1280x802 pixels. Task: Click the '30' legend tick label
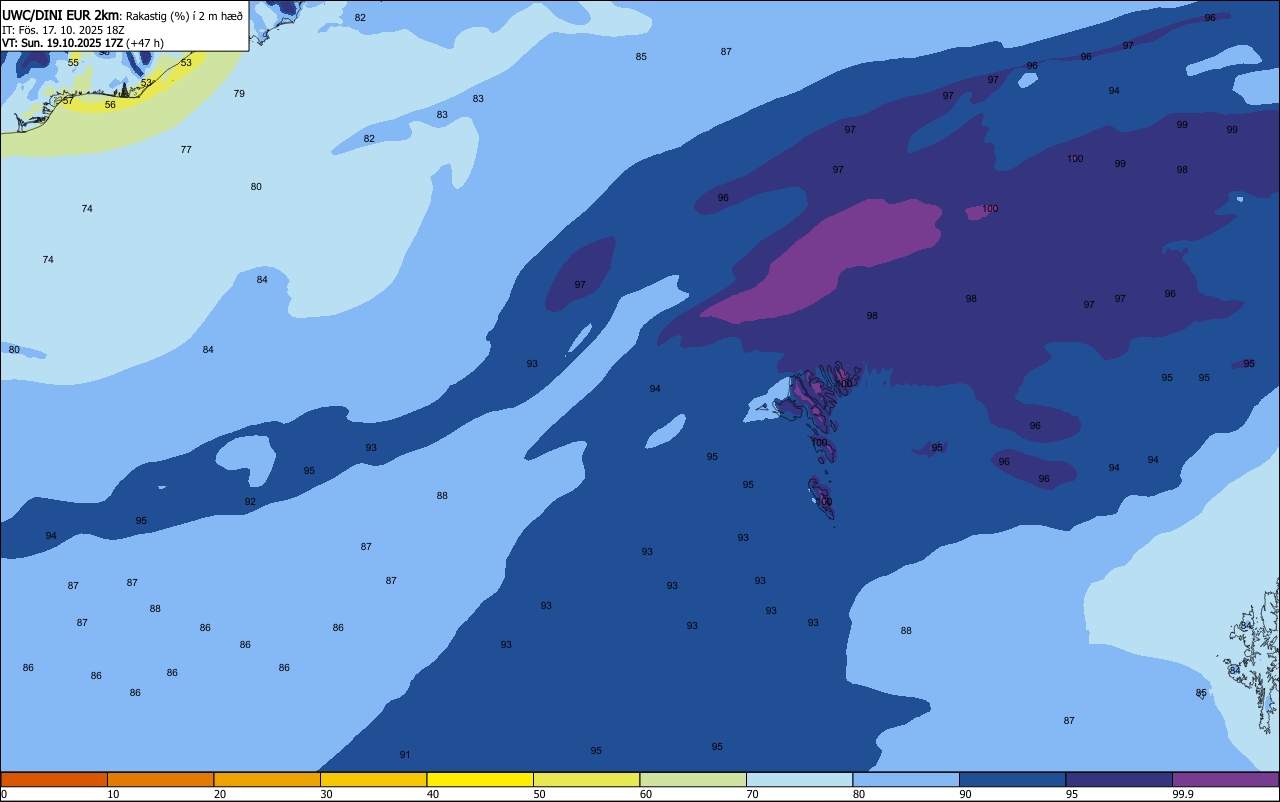pos(326,794)
